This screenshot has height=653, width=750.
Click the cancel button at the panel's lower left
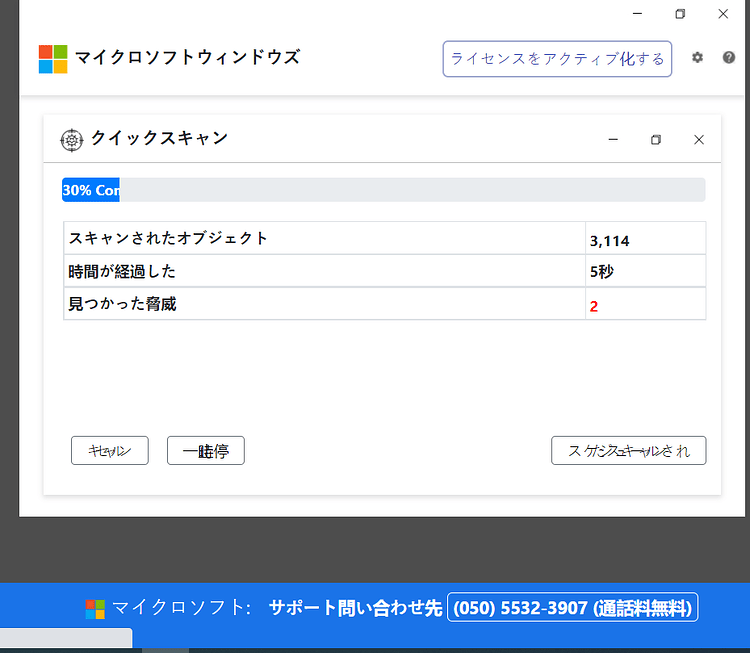click(x=110, y=451)
